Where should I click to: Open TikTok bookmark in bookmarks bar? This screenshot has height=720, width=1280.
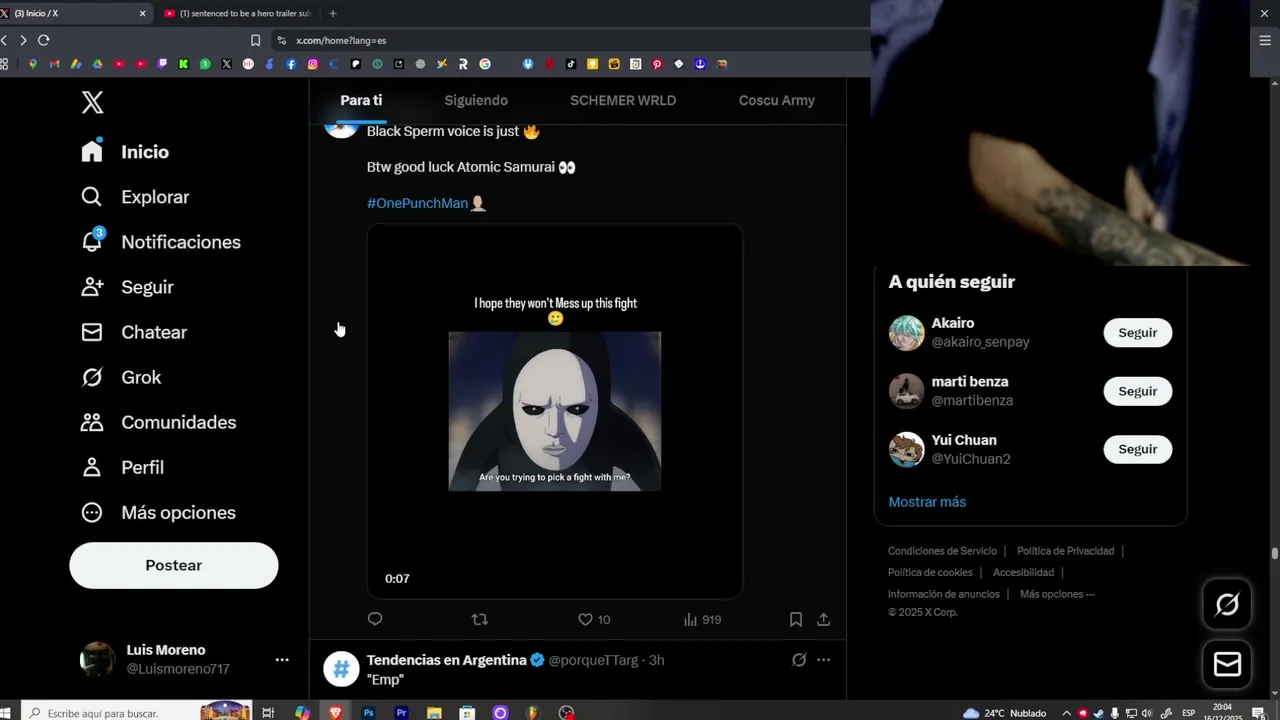(x=571, y=64)
